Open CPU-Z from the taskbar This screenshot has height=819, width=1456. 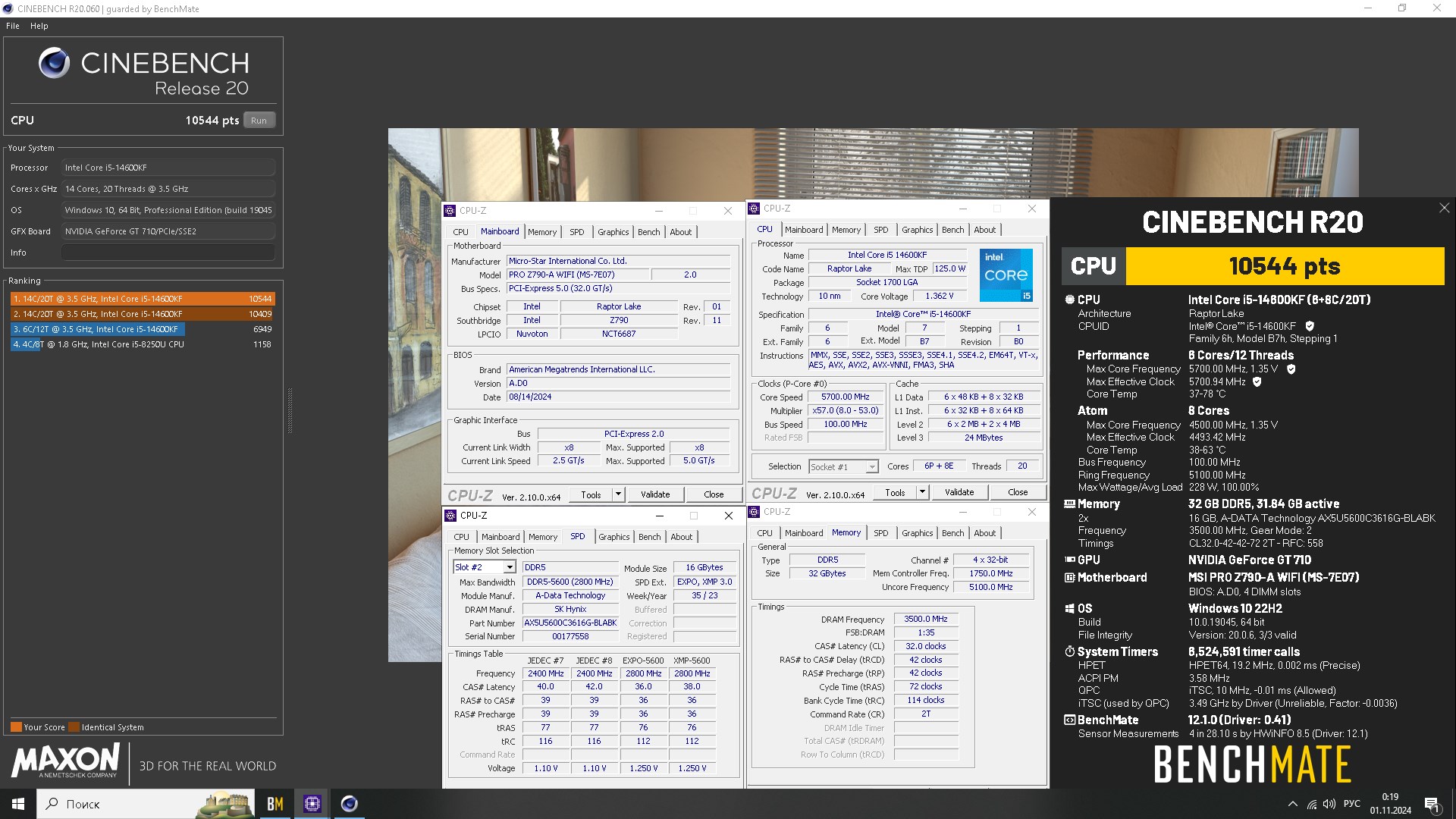[x=312, y=804]
